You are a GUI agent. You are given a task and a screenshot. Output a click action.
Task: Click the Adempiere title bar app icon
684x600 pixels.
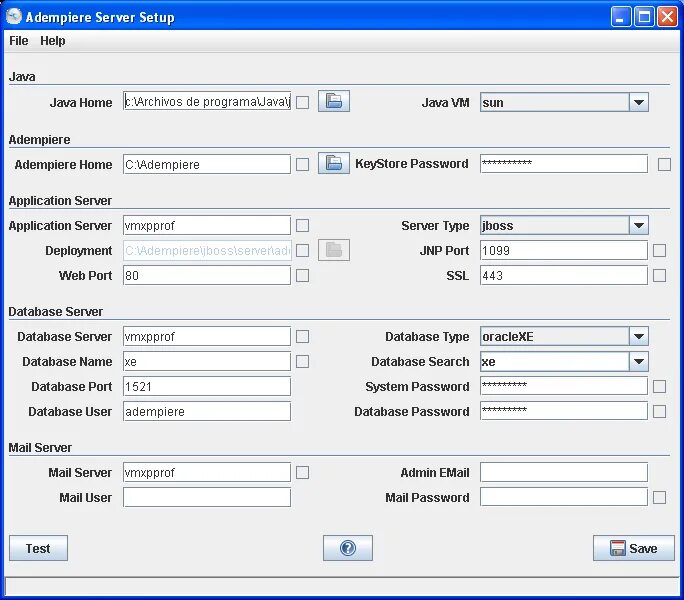[x=14, y=17]
